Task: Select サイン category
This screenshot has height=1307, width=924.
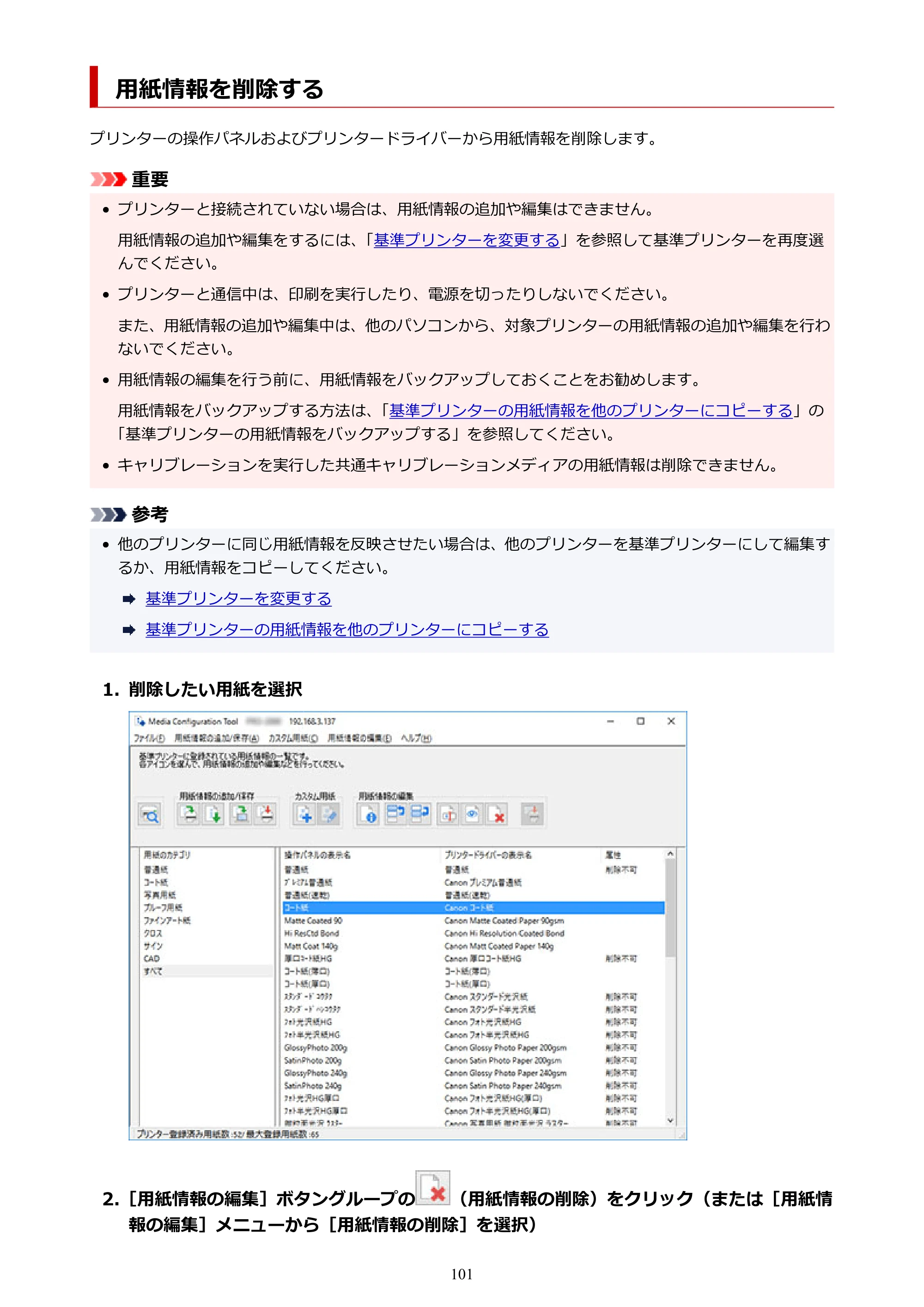Action: pos(152,946)
